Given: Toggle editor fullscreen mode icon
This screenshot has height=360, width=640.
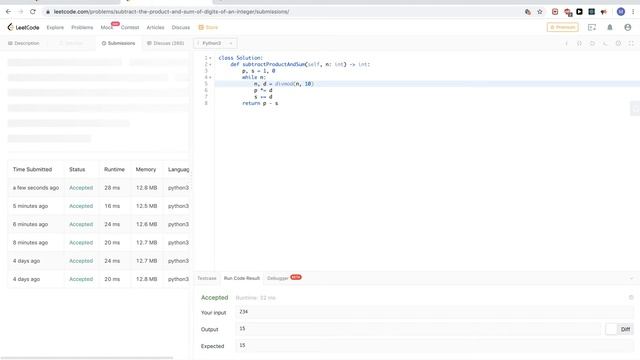Looking at the screenshot, I should pos(631,43).
